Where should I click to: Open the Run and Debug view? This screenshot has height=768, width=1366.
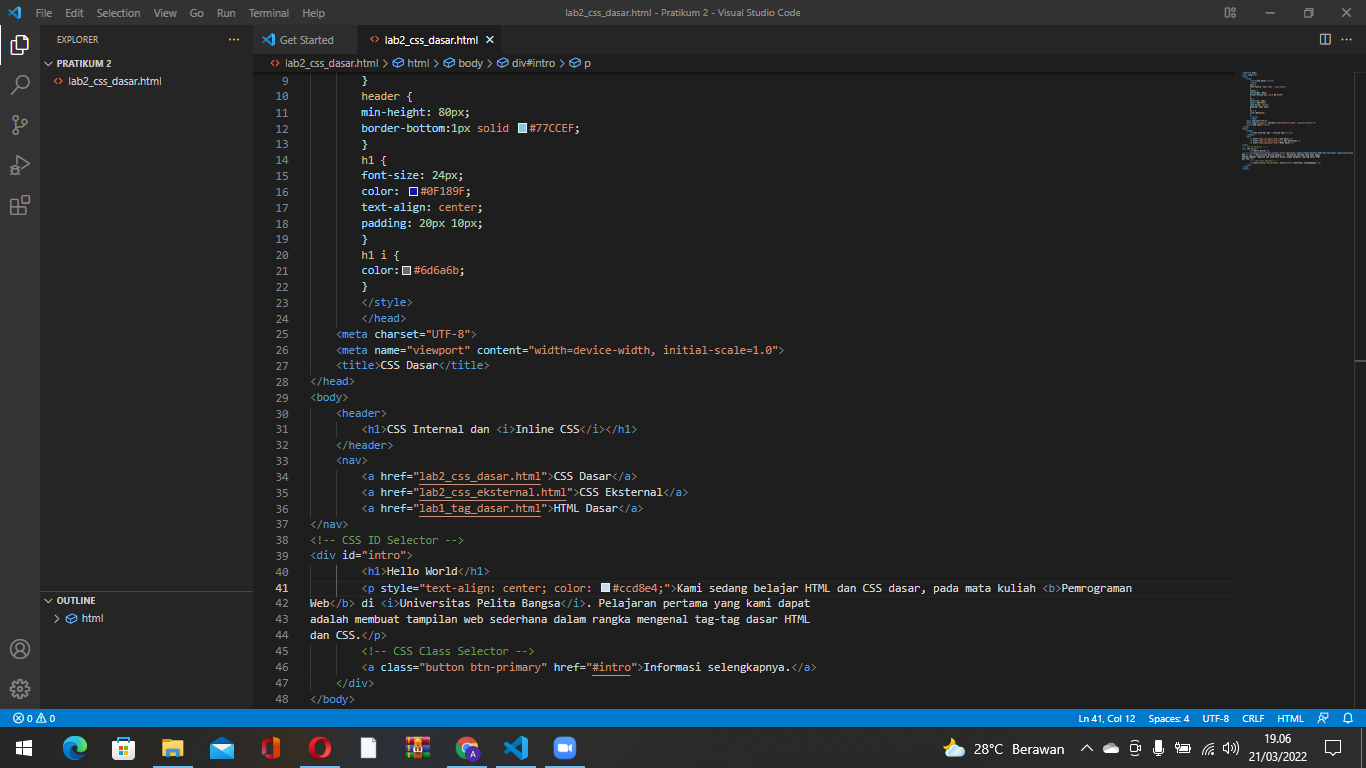pos(20,165)
